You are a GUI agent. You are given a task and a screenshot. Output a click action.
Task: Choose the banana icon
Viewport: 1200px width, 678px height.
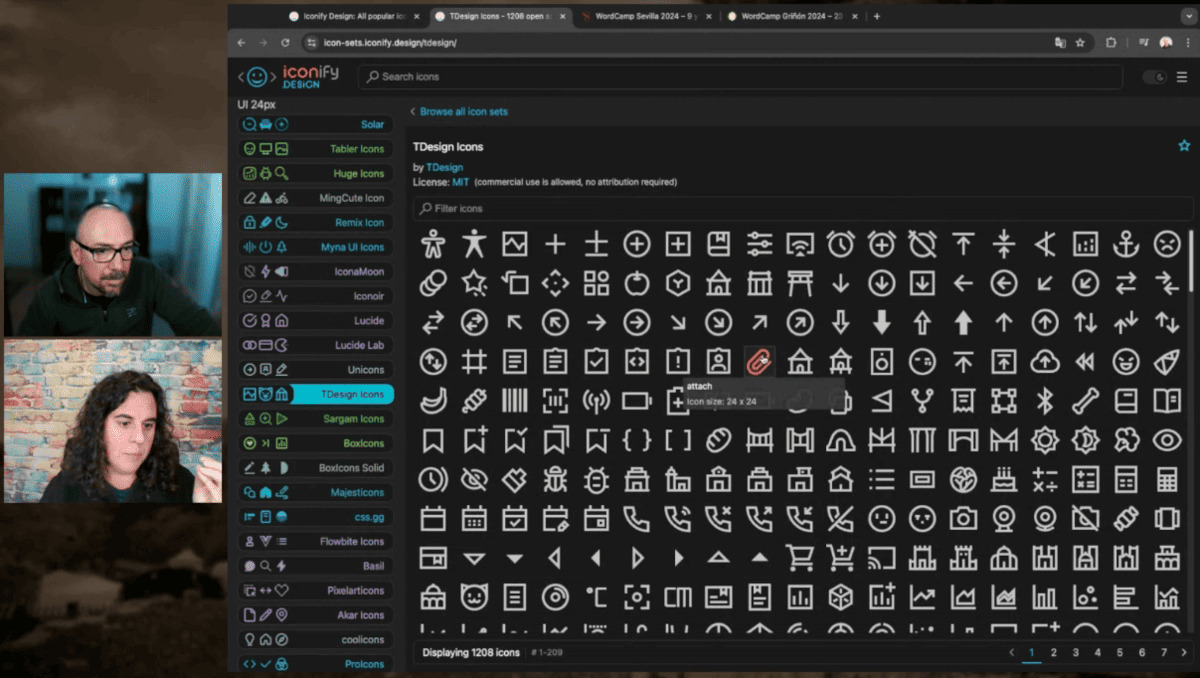point(433,401)
